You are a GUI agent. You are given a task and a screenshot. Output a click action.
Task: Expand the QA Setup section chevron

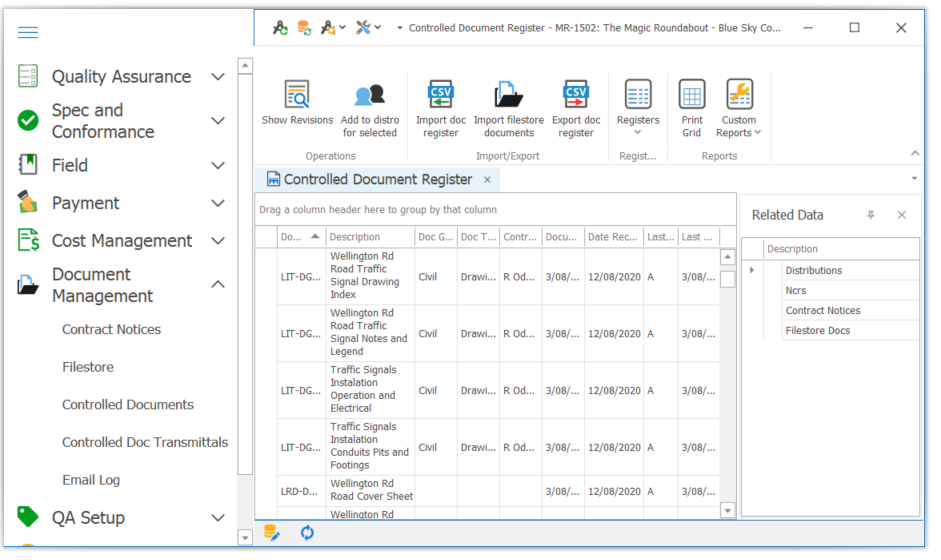tap(218, 517)
